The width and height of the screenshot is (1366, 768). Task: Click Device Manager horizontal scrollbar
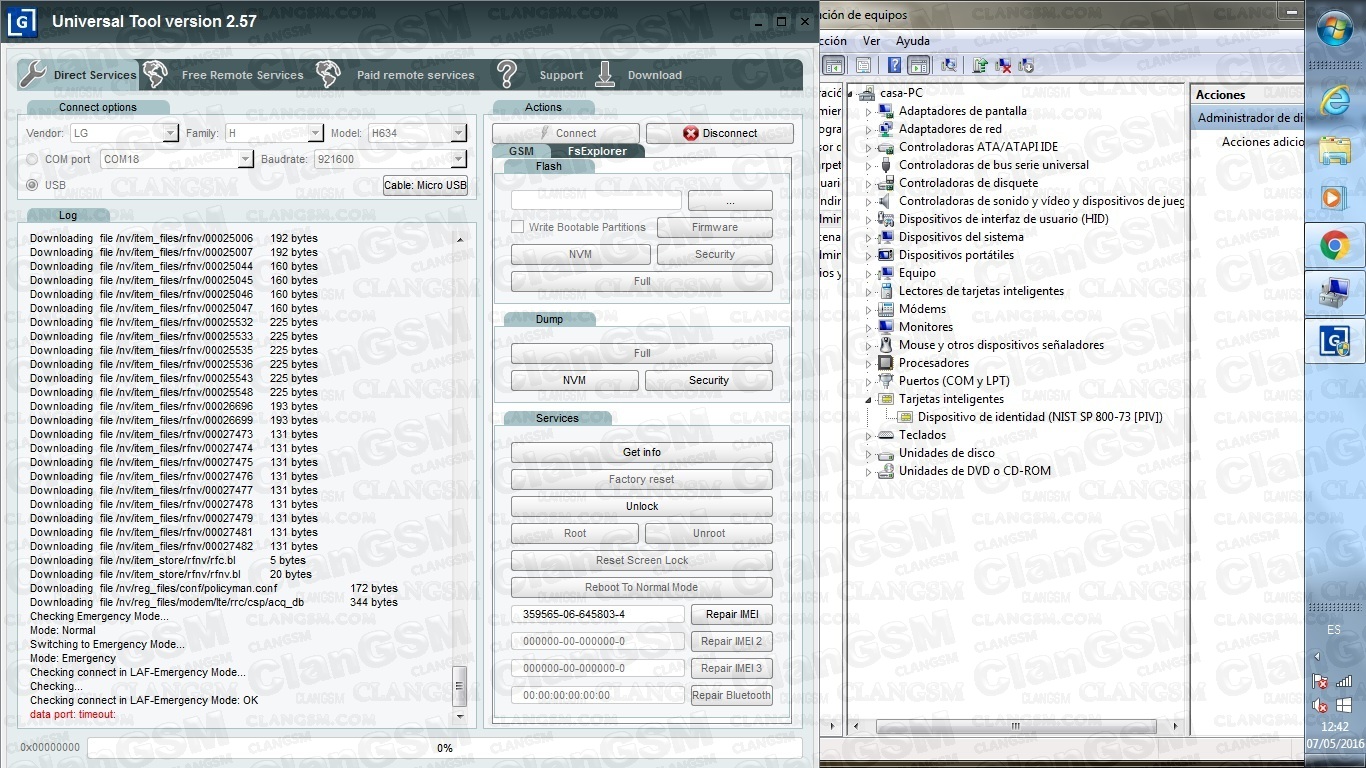[1014, 726]
